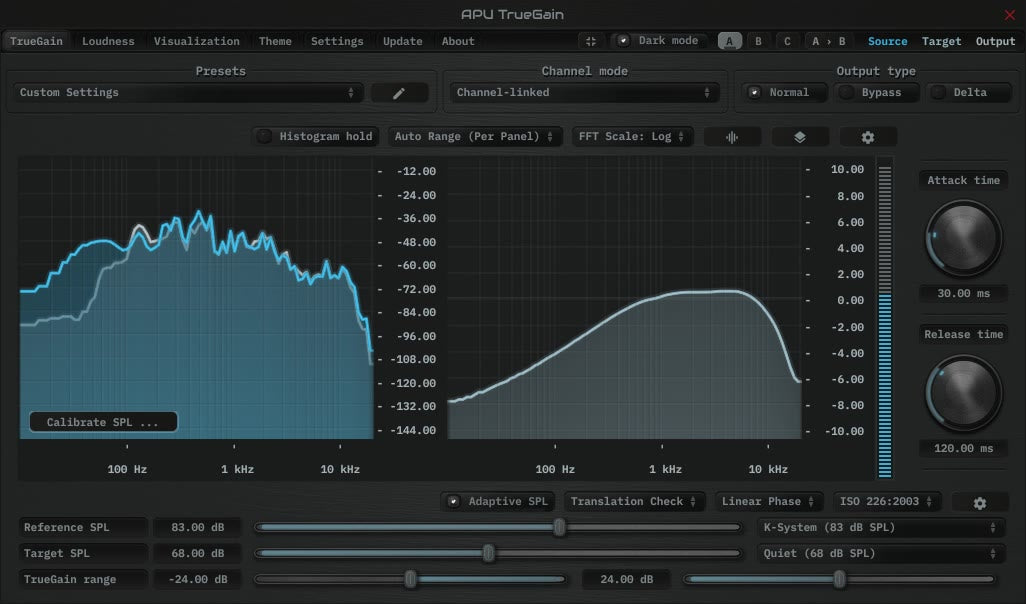Toggle Adaptive SPL
Image resolution: width=1026 pixels, height=604 pixels.
pos(499,501)
